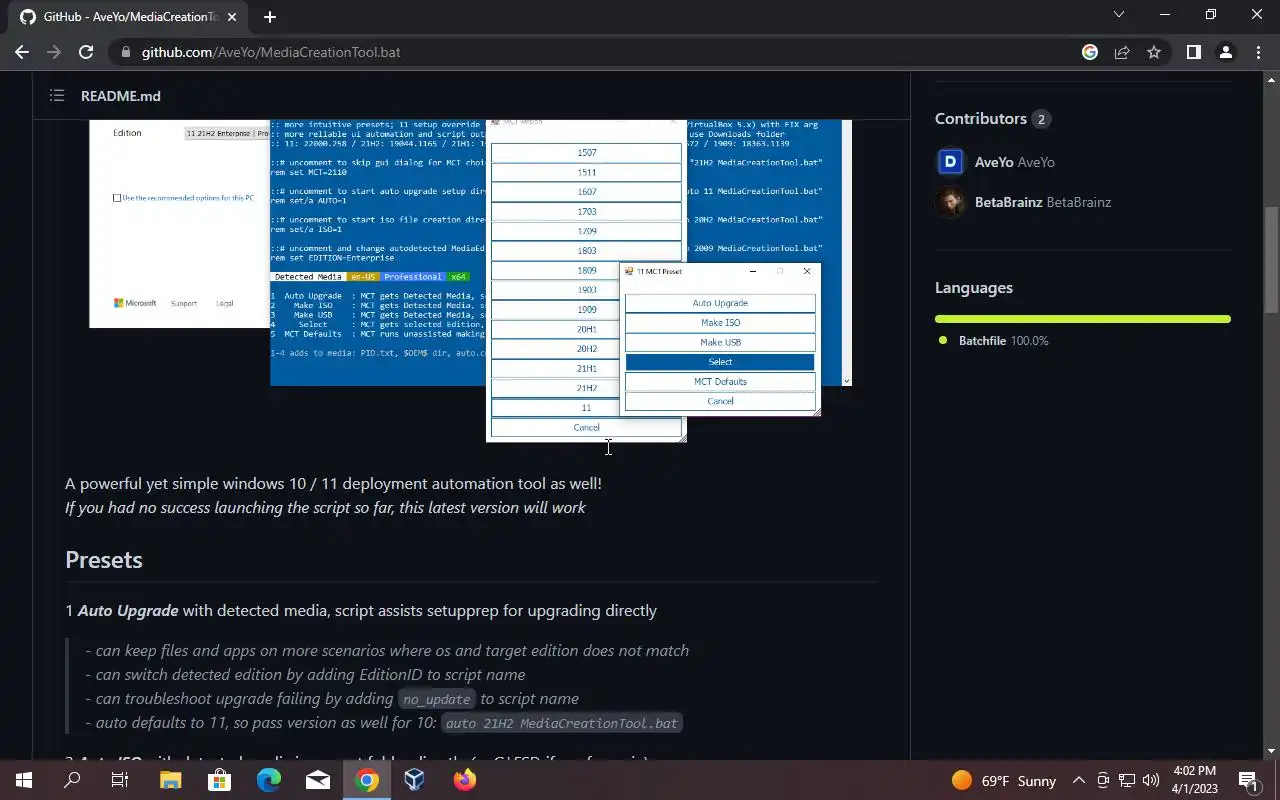Screen dimensions: 1280x800
Task: Open File Explorer from taskbar
Action: click(x=170, y=780)
